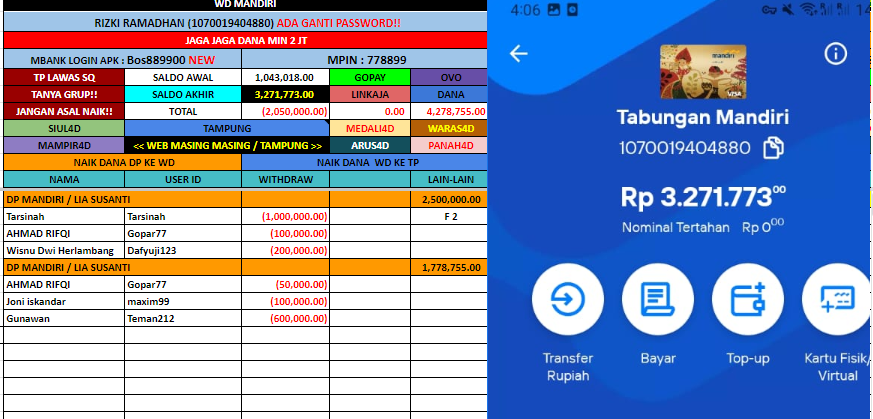Click the MPIN : 778899 cell
This screenshot has height=419, width=873.
[x=364, y=60]
